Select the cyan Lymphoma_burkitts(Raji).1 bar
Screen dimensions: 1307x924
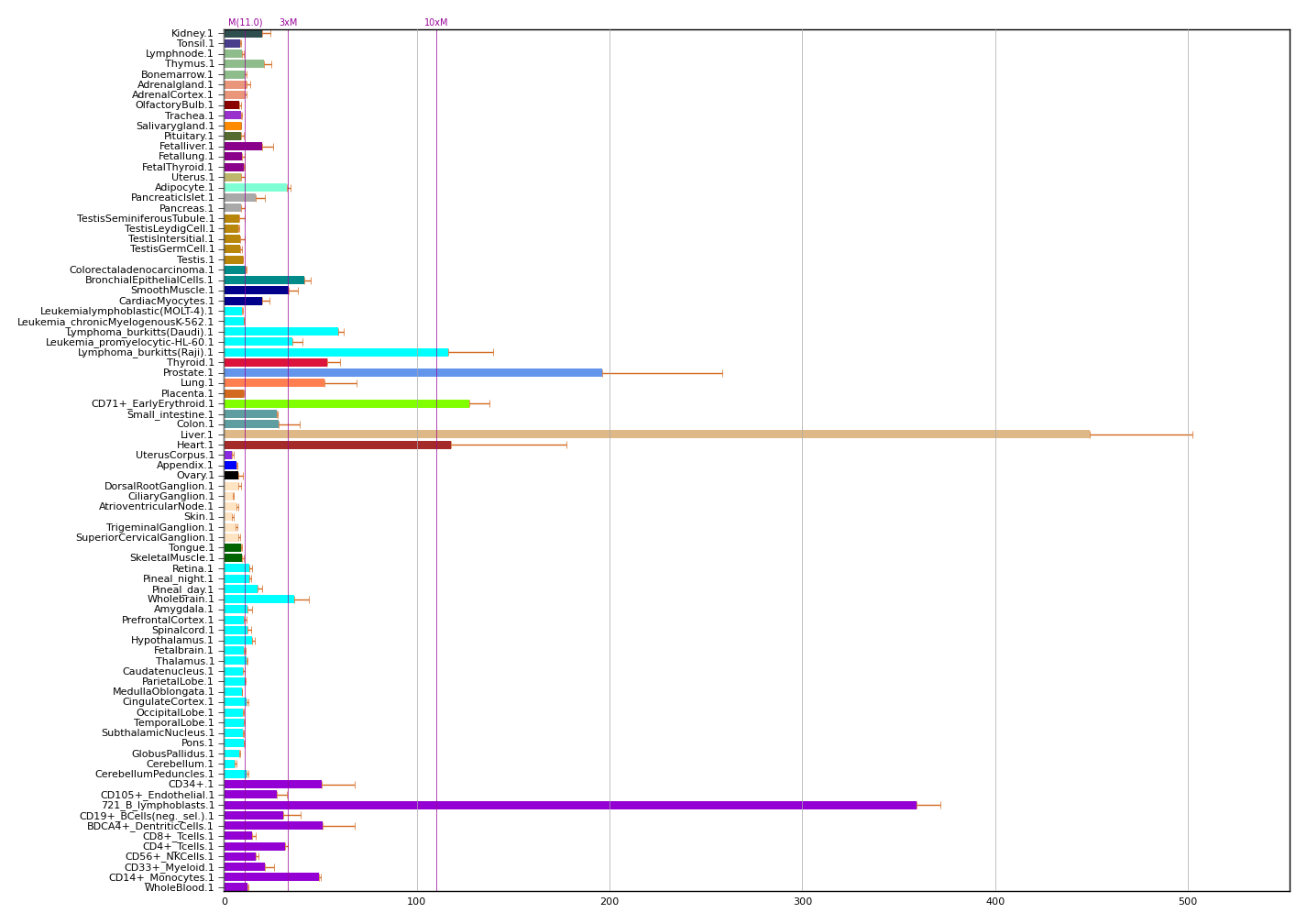click(335, 352)
